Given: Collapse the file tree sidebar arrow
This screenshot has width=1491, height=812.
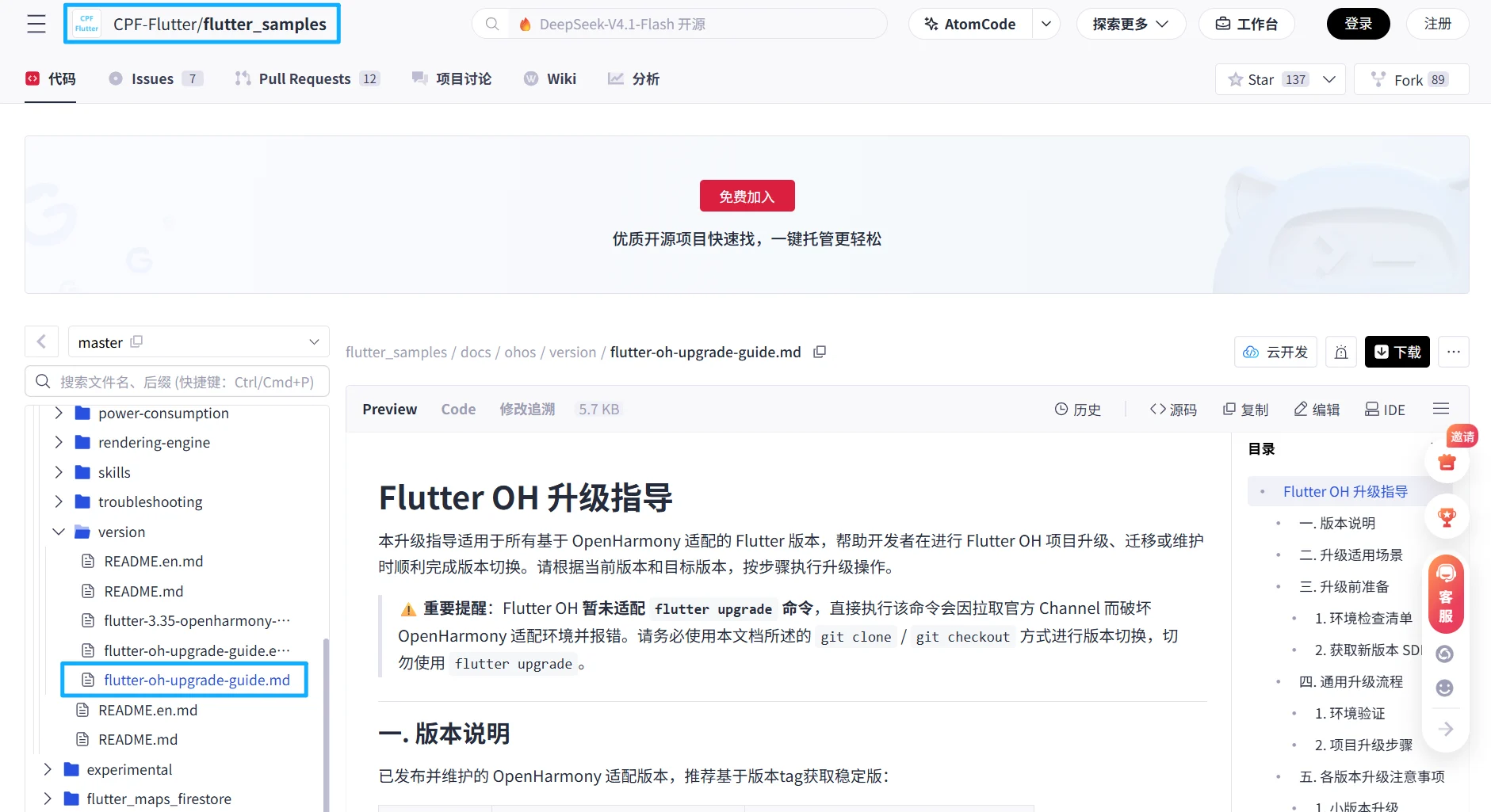Looking at the screenshot, I should click(41, 341).
